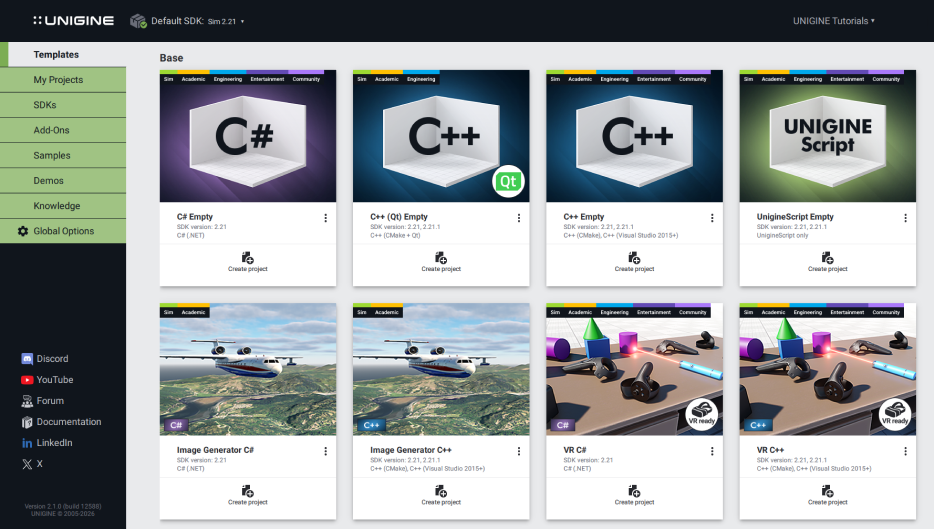Click Create project icon for UnigineScript Empty

tap(827, 258)
